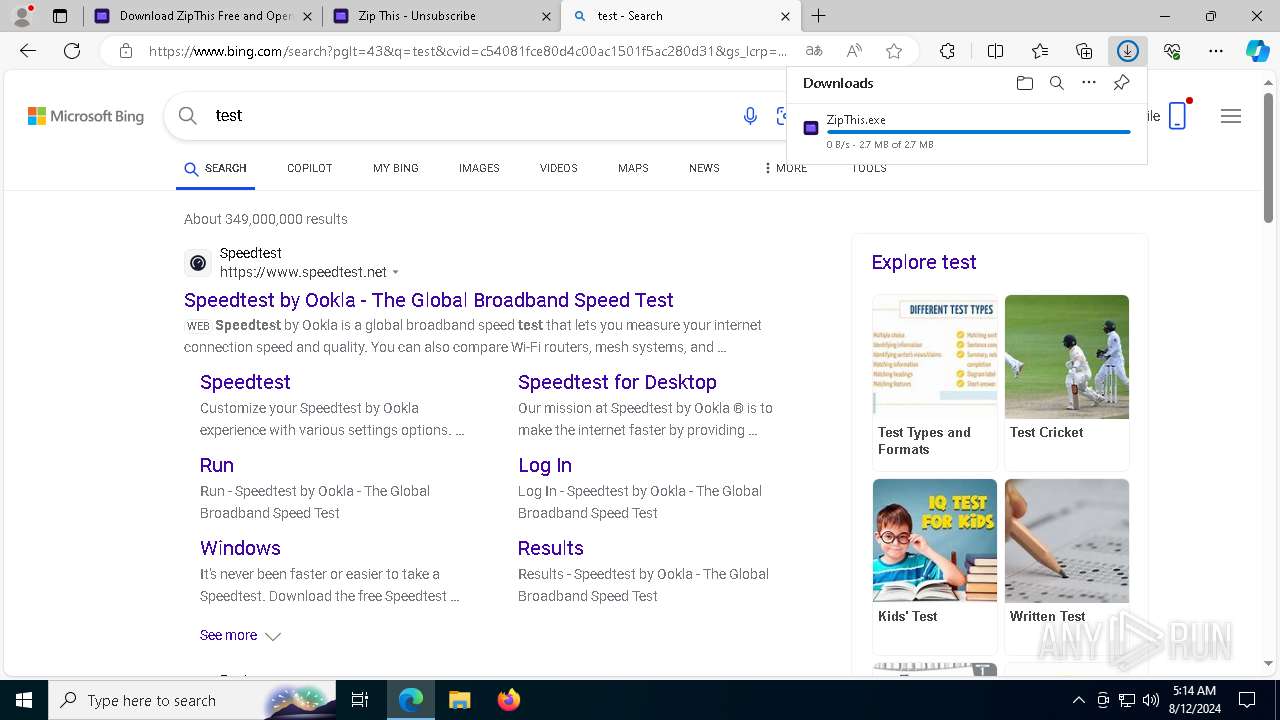This screenshot has width=1280, height=720.
Task: Open the volume control in system tray
Action: pyautogui.click(x=1151, y=700)
